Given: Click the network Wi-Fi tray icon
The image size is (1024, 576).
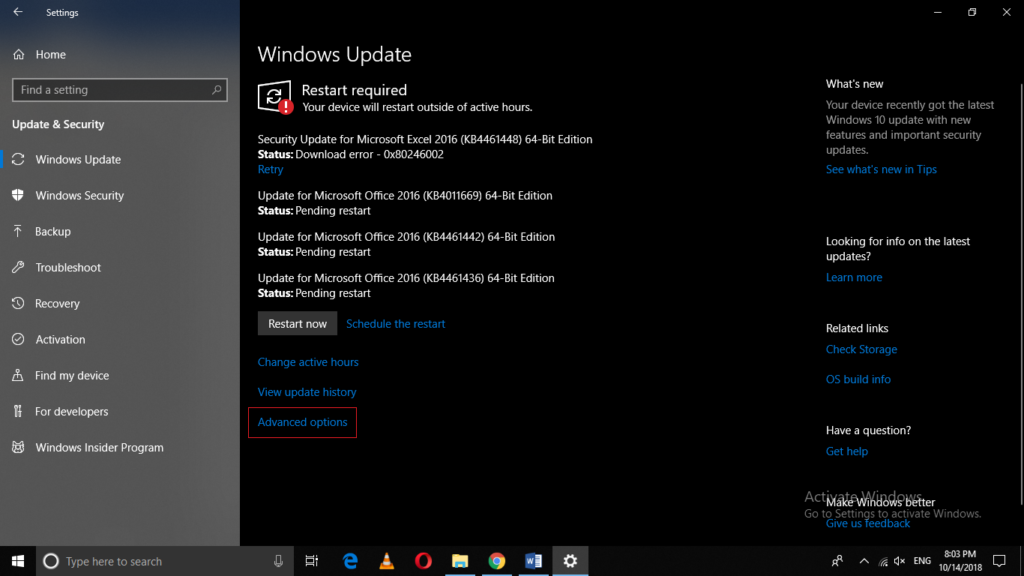Looking at the screenshot, I should pos(883,561).
